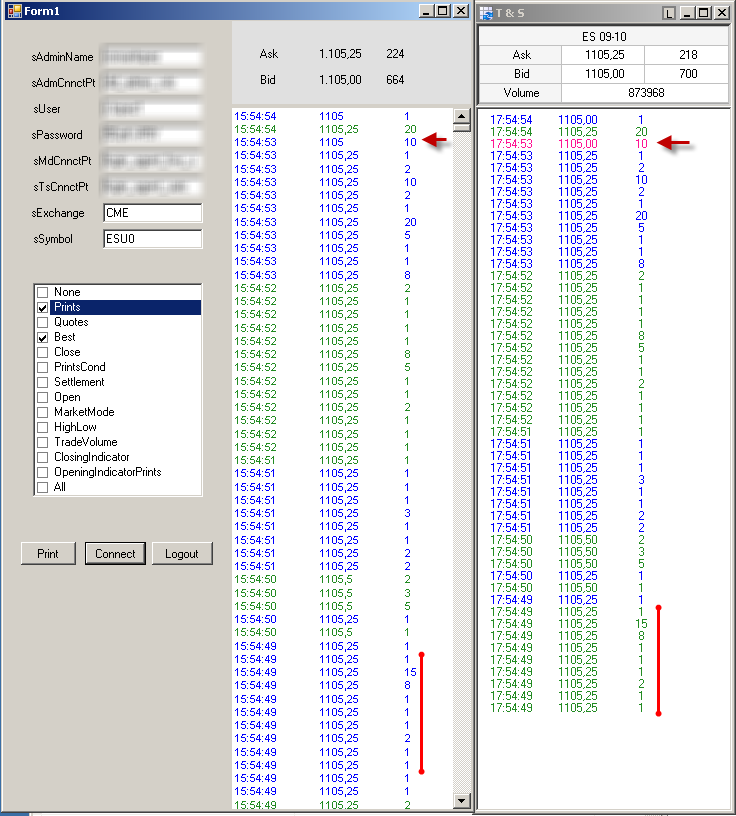Maximize the Form1 window
The height and width of the screenshot is (816, 736).
coord(443,10)
